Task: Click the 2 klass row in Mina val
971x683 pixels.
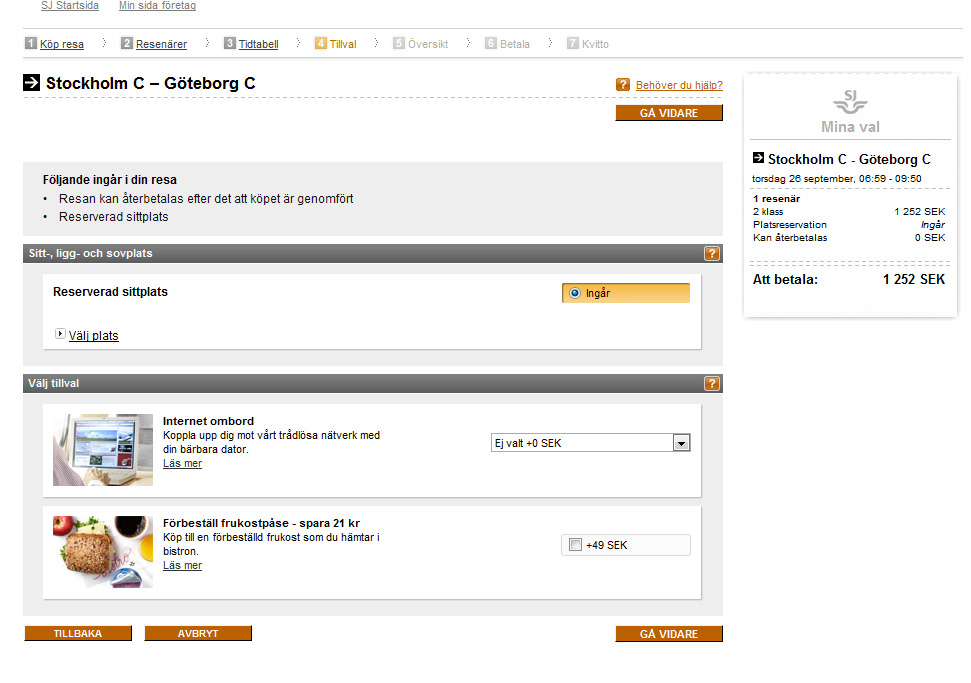Action: (849, 212)
